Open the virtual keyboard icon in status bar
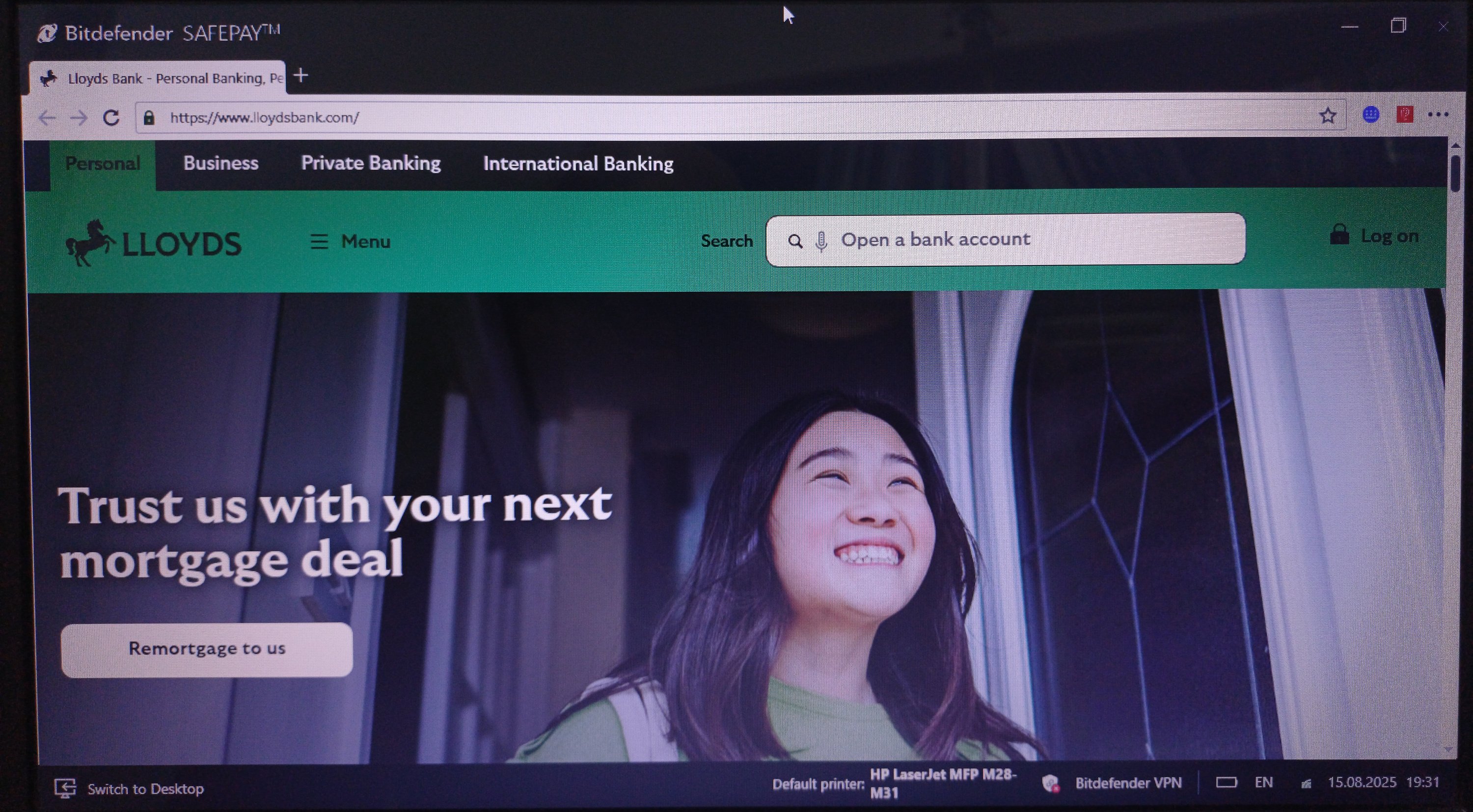 [1226, 782]
